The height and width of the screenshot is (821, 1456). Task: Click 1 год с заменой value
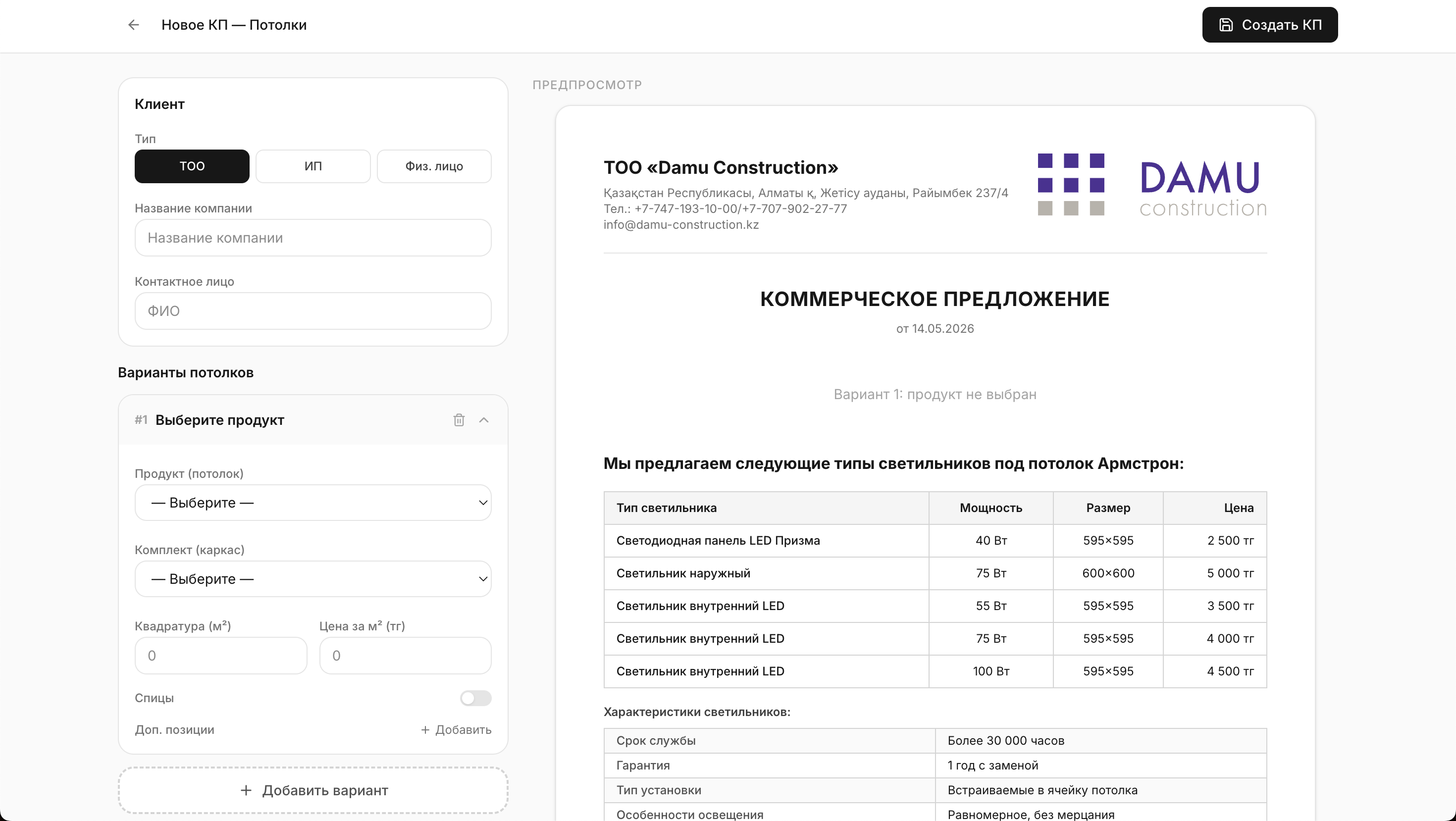pos(992,766)
